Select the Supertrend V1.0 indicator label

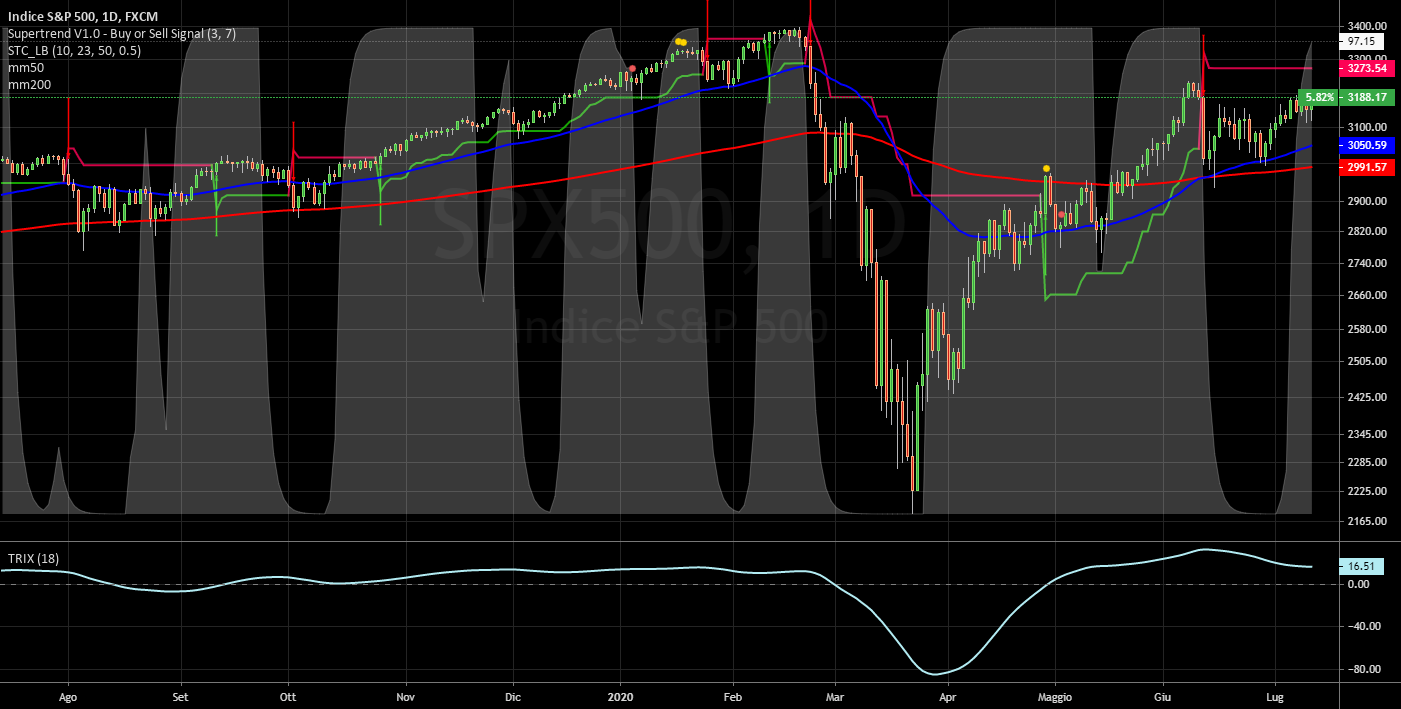click(x=123, y=34)
